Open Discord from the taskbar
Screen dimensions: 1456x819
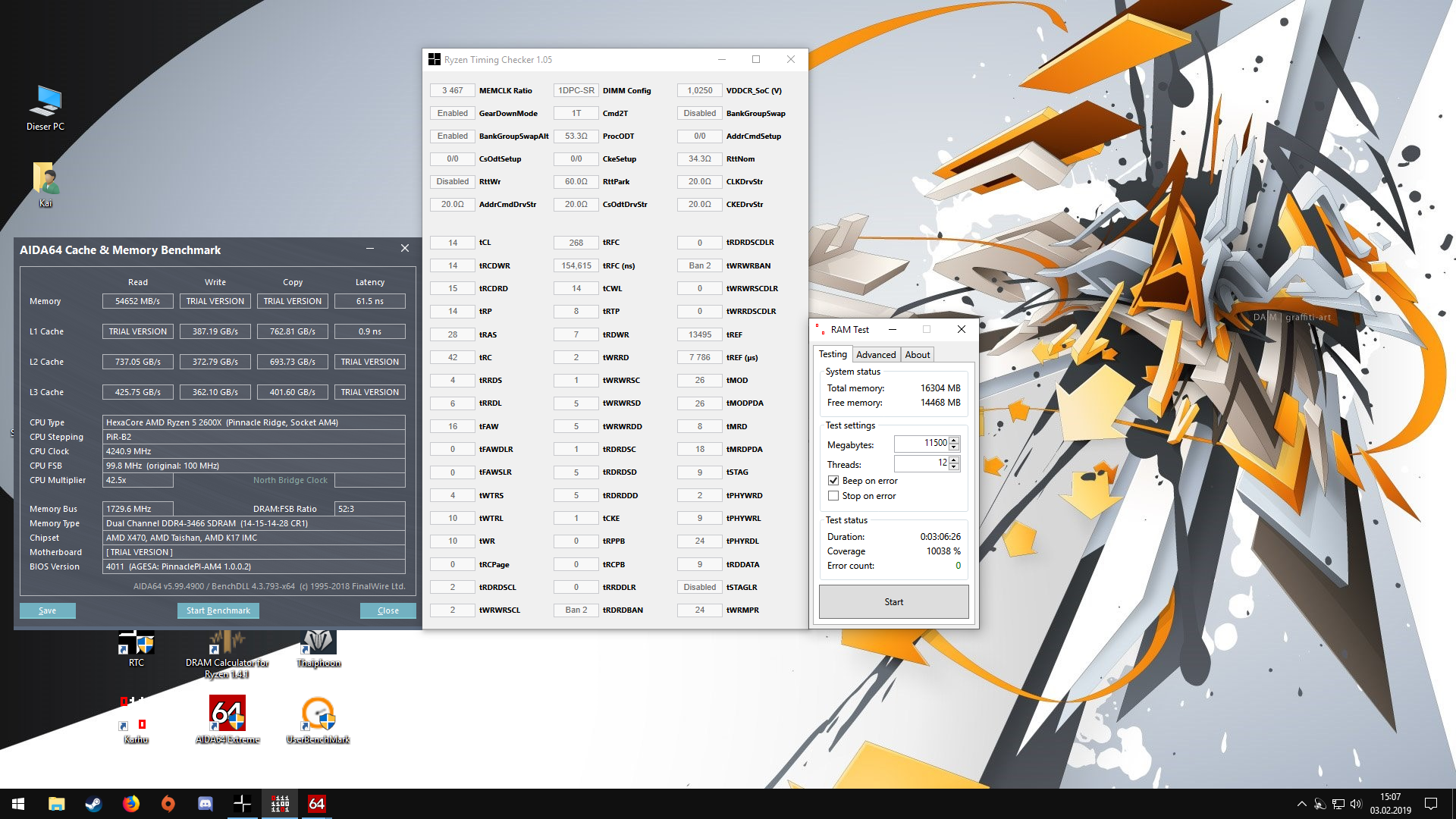pos(206,804)
